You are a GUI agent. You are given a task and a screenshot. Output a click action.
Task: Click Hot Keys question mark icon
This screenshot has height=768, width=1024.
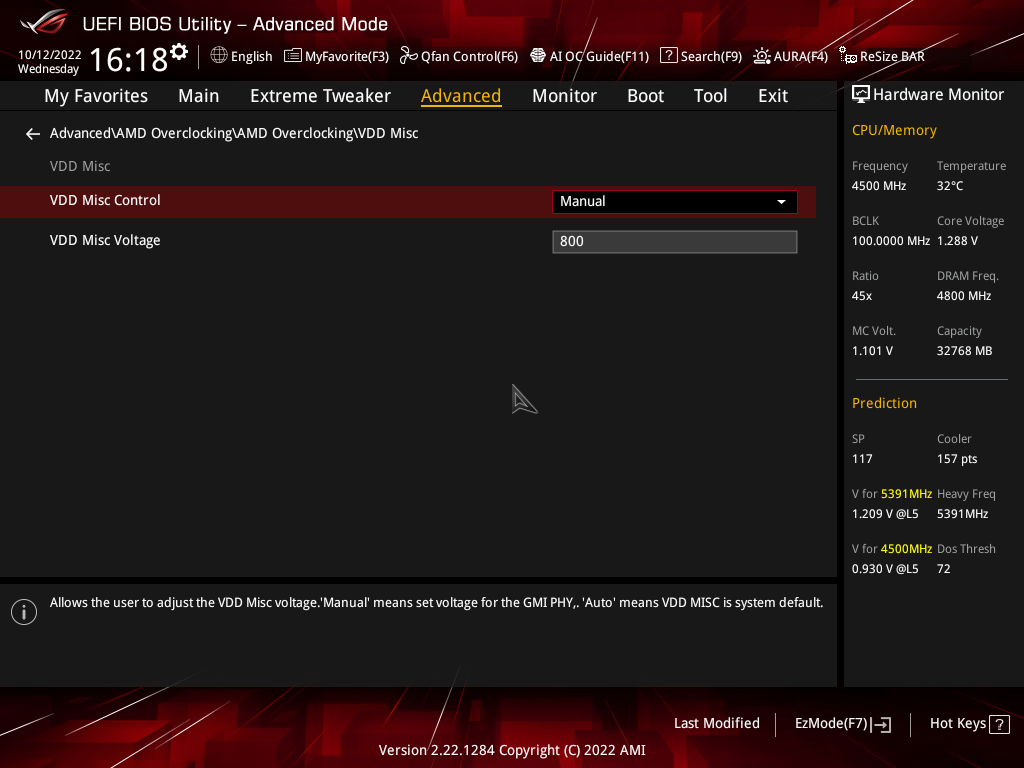click(999, 724)
